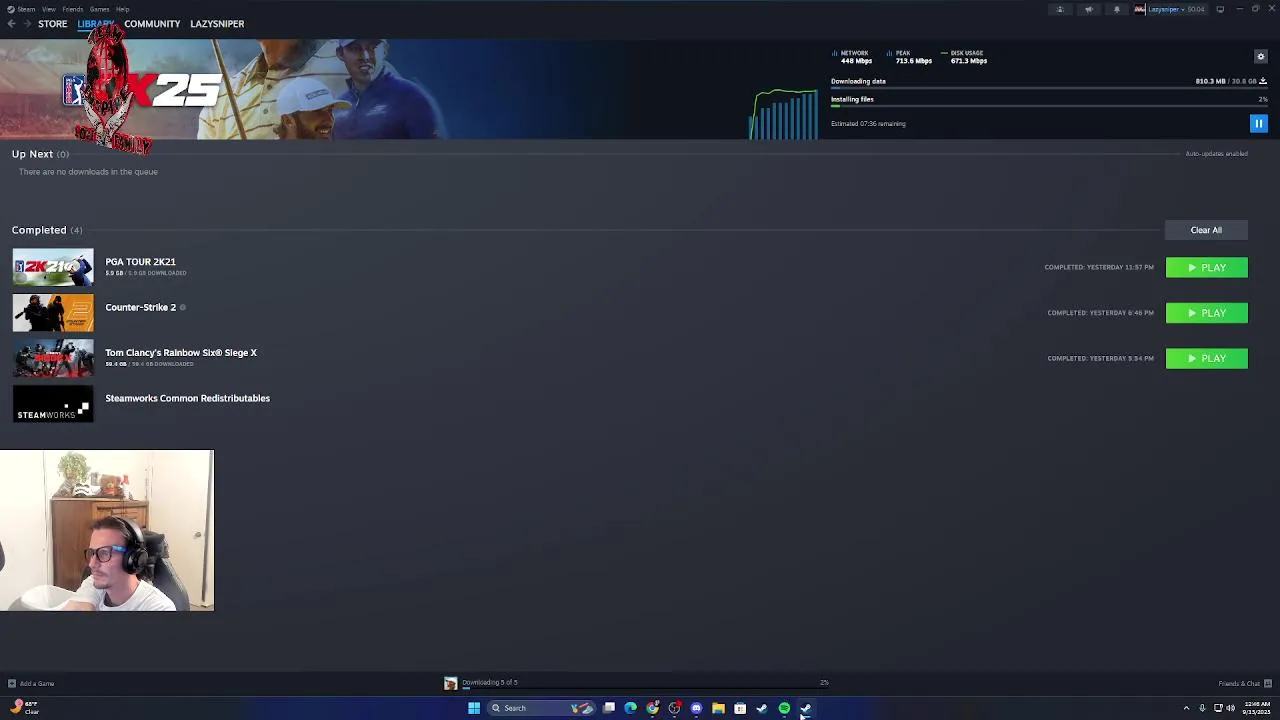Expand the Lazysniper account dropdown
This screenshot has height=720, width=1280.
pyautogui.click(x=1169, y=9)
